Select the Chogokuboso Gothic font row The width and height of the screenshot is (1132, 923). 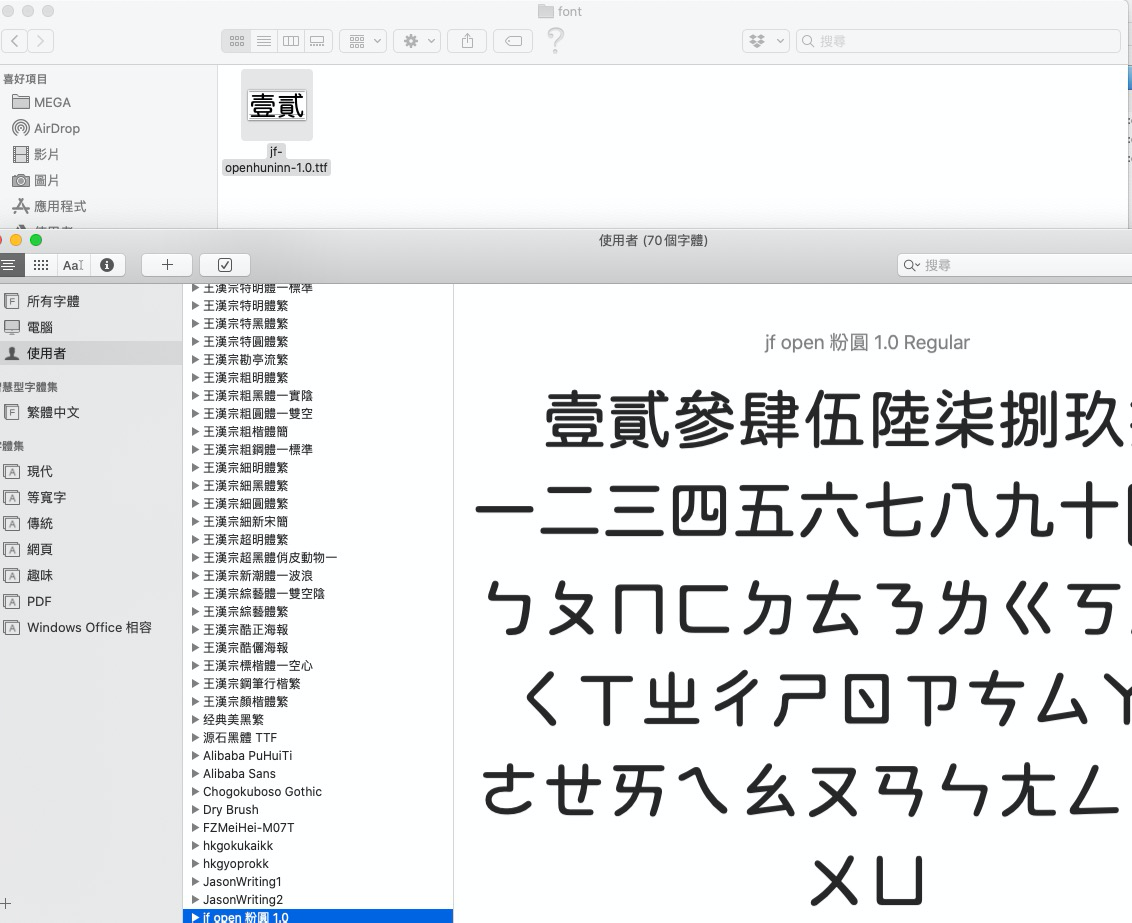tap(318, 792)
